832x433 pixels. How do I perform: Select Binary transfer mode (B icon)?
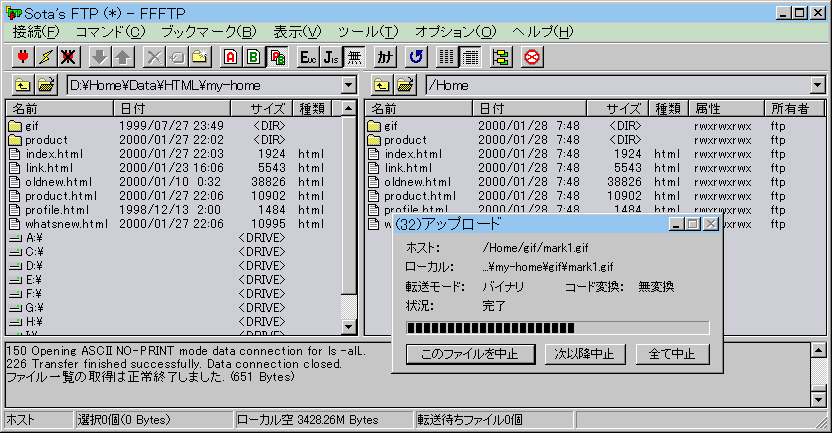(x=254, y=57)
